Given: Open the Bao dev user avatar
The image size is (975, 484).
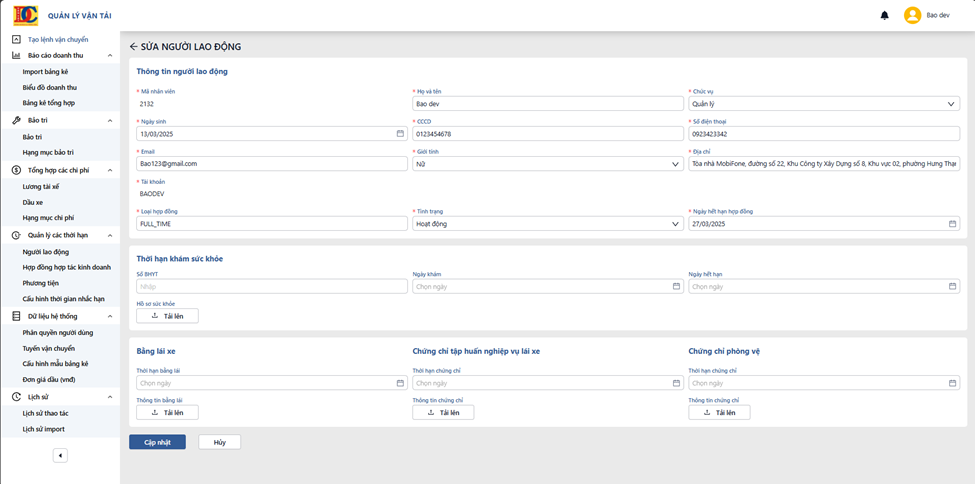Looking at the screenshot, I should 912,16.
